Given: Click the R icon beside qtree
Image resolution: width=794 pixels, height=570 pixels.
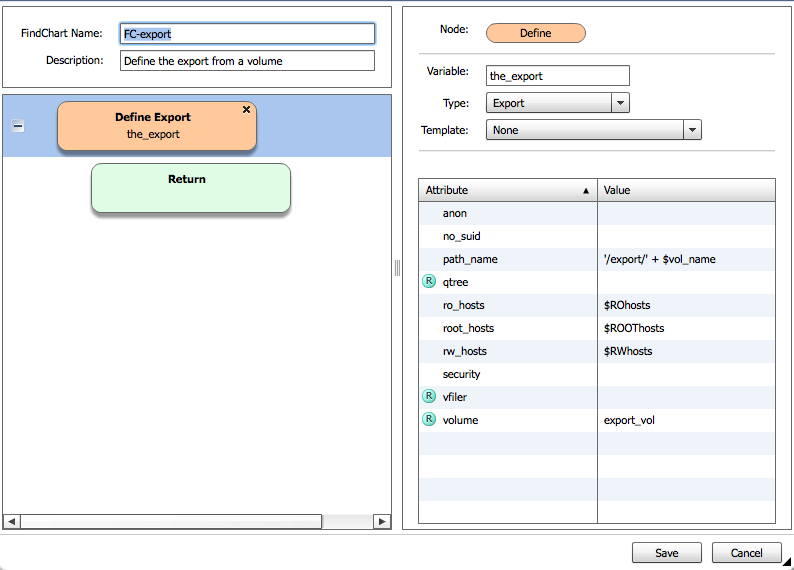Looking at the screenshot, I should tap(429, 282).
